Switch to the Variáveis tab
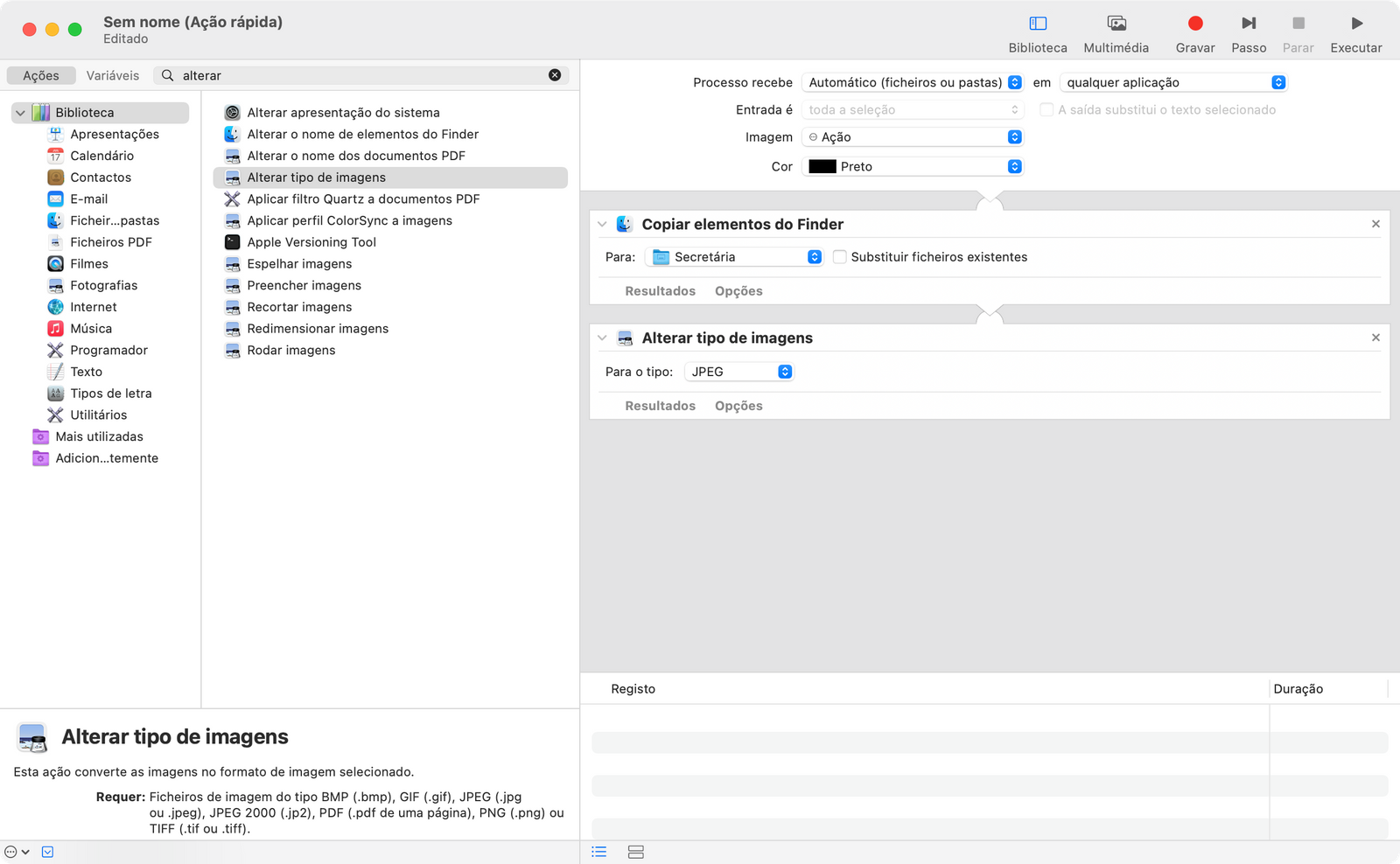1400x864 pixels. pyautogui.click(x=113, y=76)
